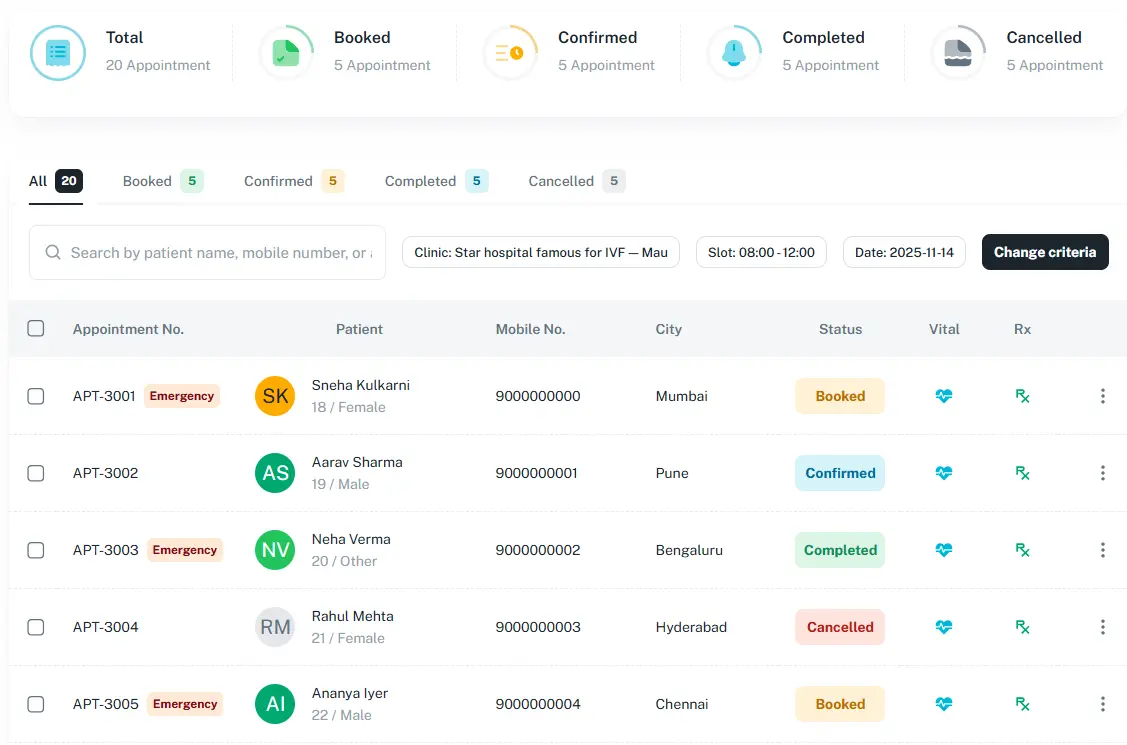Click the AS avatar of Aarav Sharma

pos(275,473)
